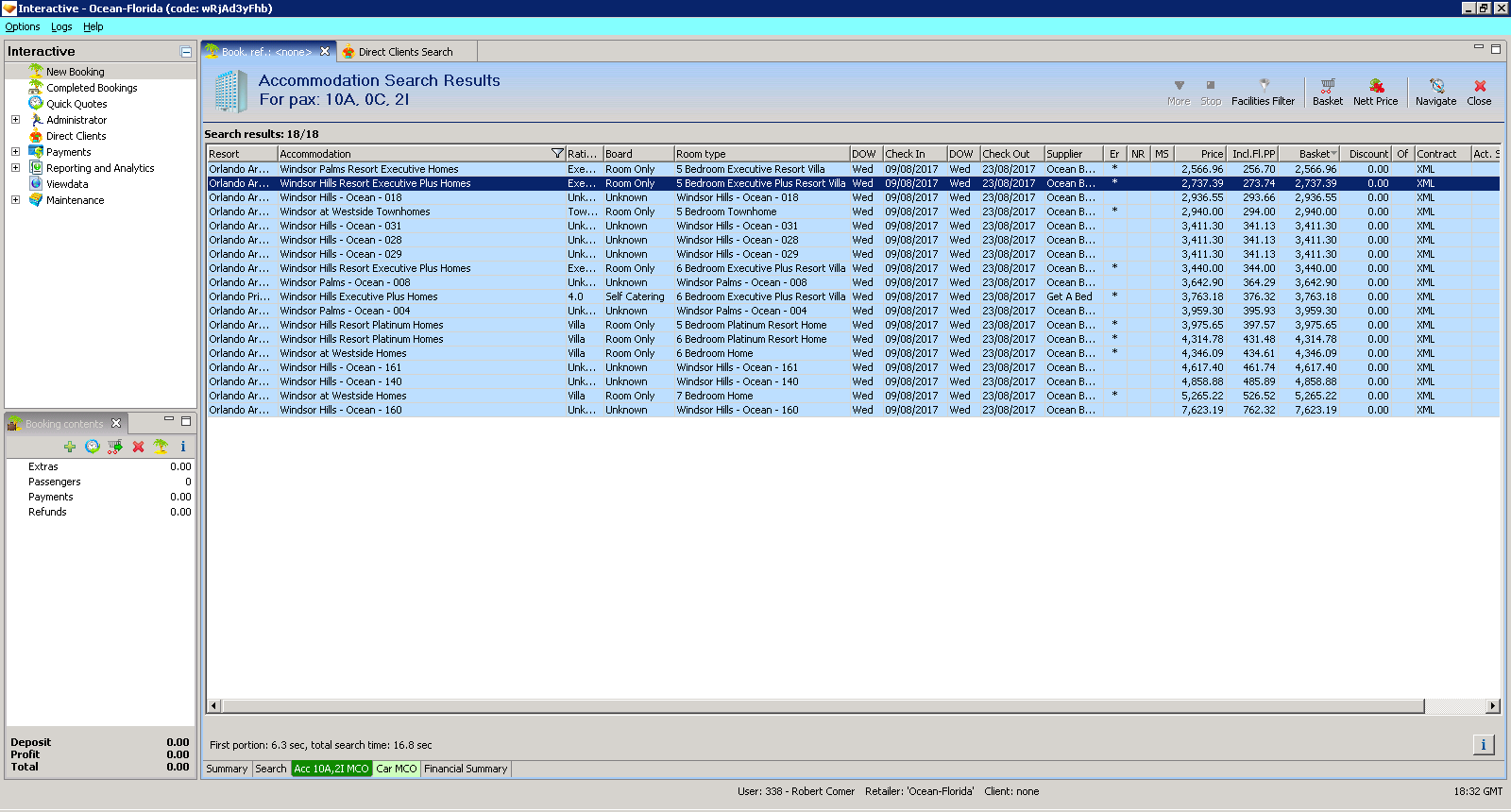Sort by the Discount column header
This screenshot has height=812, width=1511.
(x=1367, y=154)
